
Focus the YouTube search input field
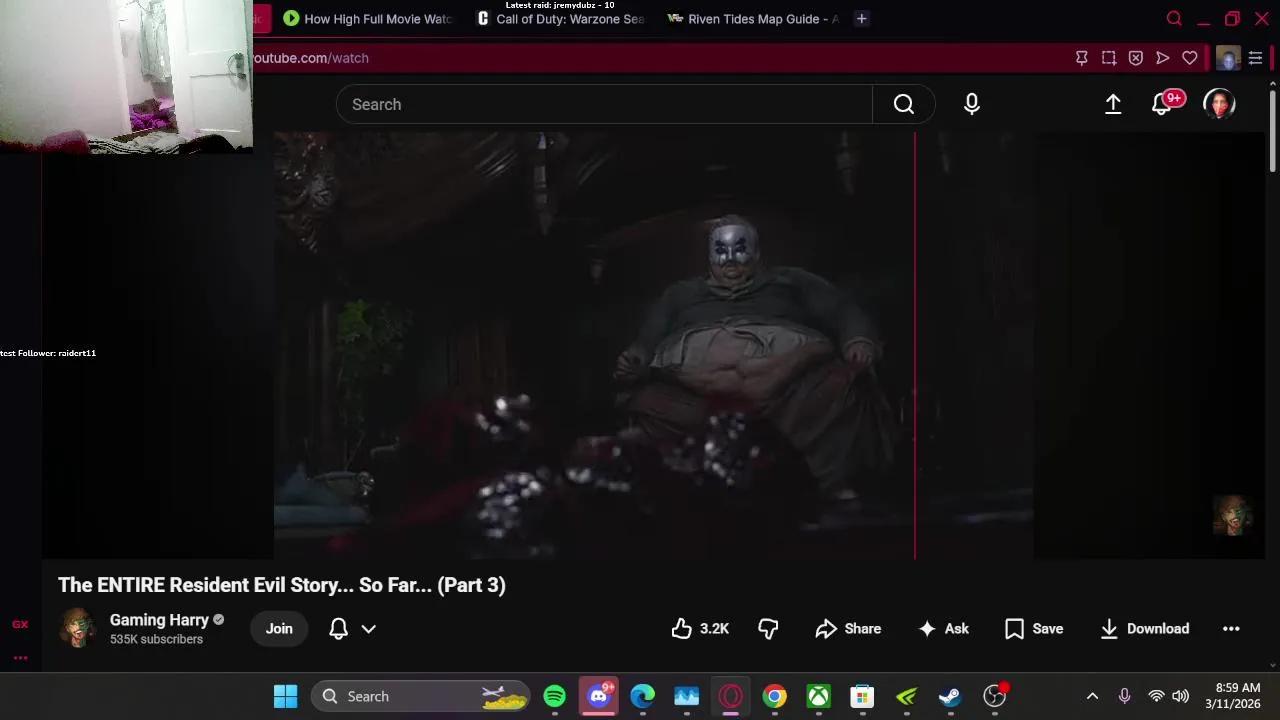(x=604, y=104)
